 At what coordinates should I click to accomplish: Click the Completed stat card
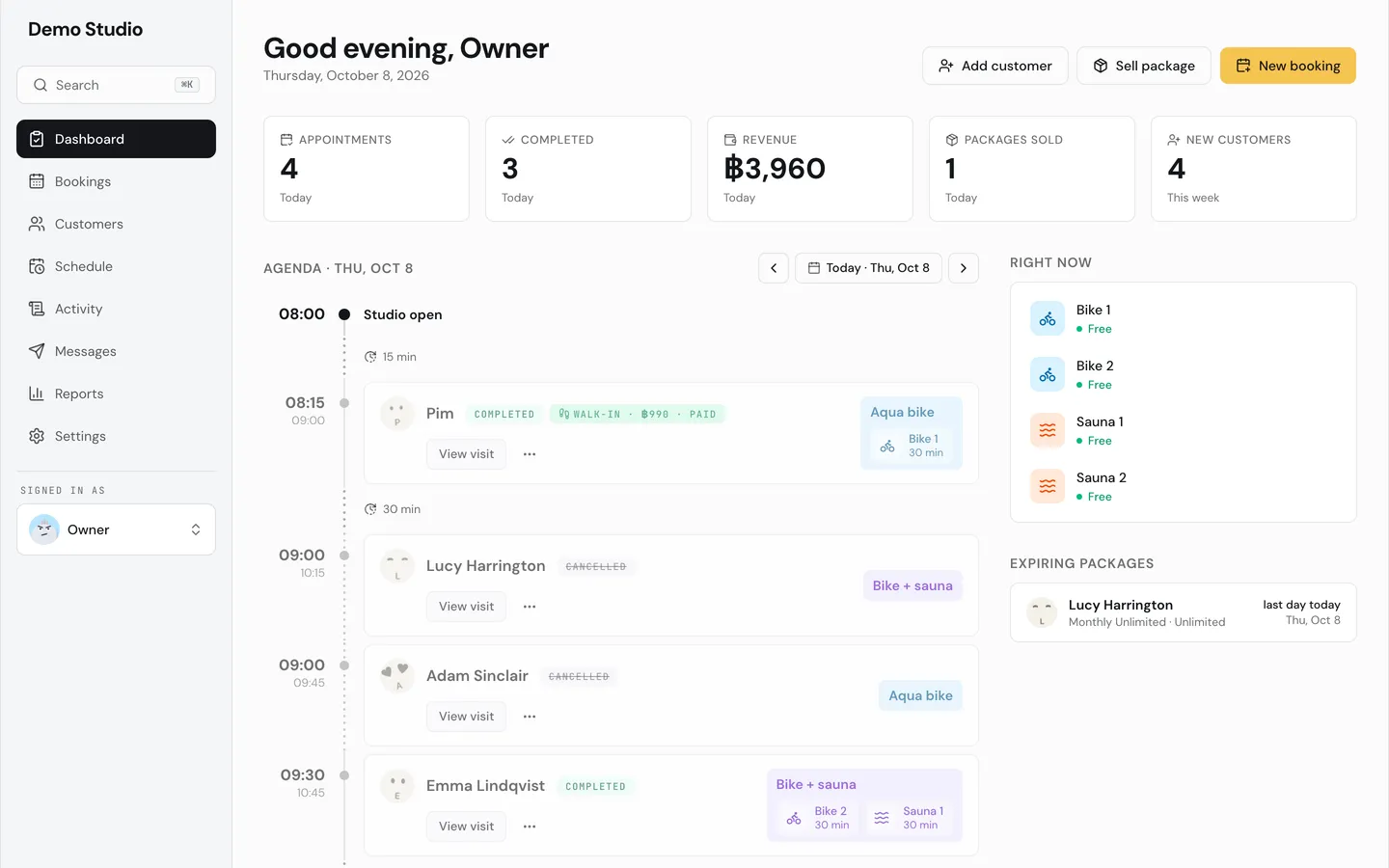tap(588, 169)
